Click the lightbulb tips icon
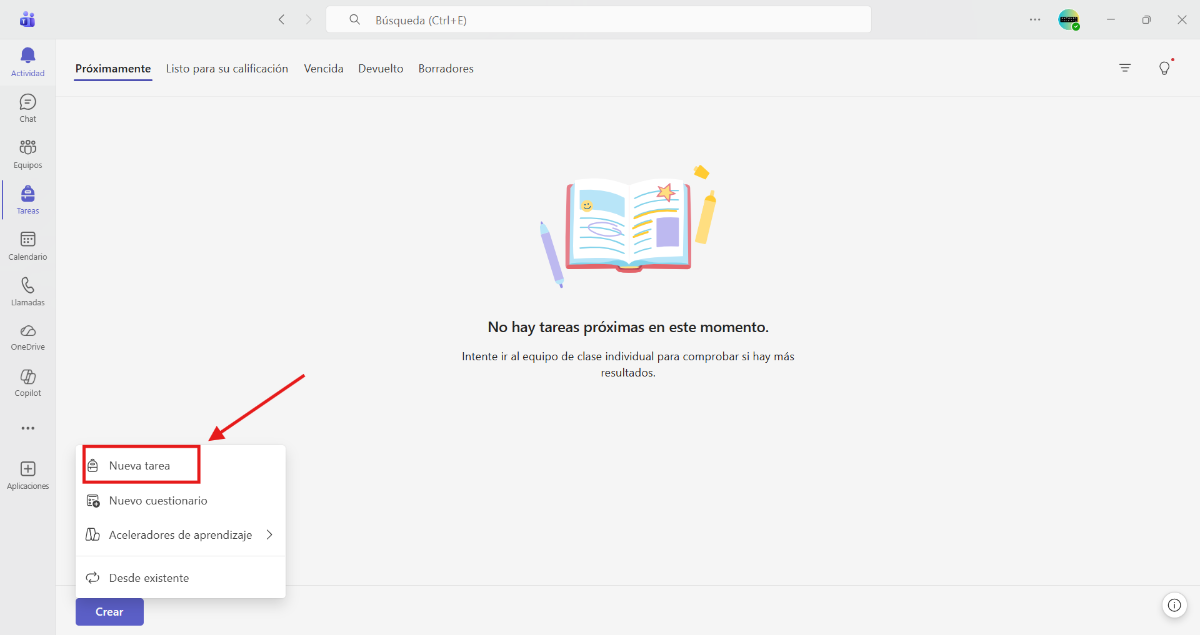Image resolution: width=1200 pixels, height=635 pixels. (1164, 68)
